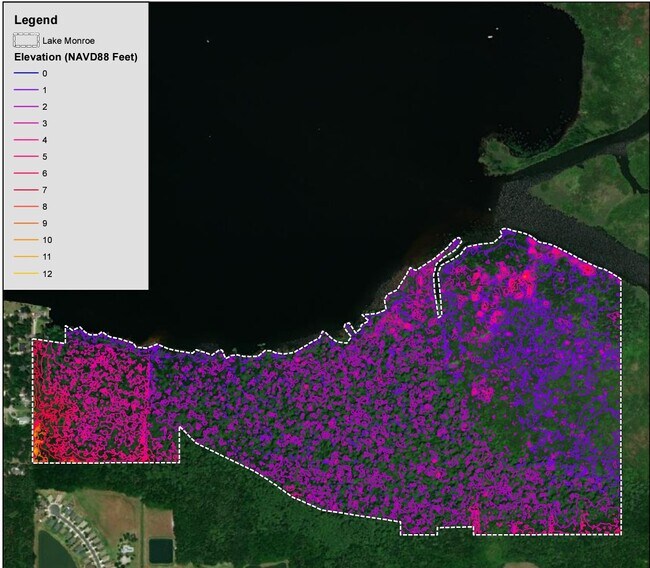Screen dimensions: 650x568
Task: Click the elevation 1 line swatch
Action: point(26,90)
